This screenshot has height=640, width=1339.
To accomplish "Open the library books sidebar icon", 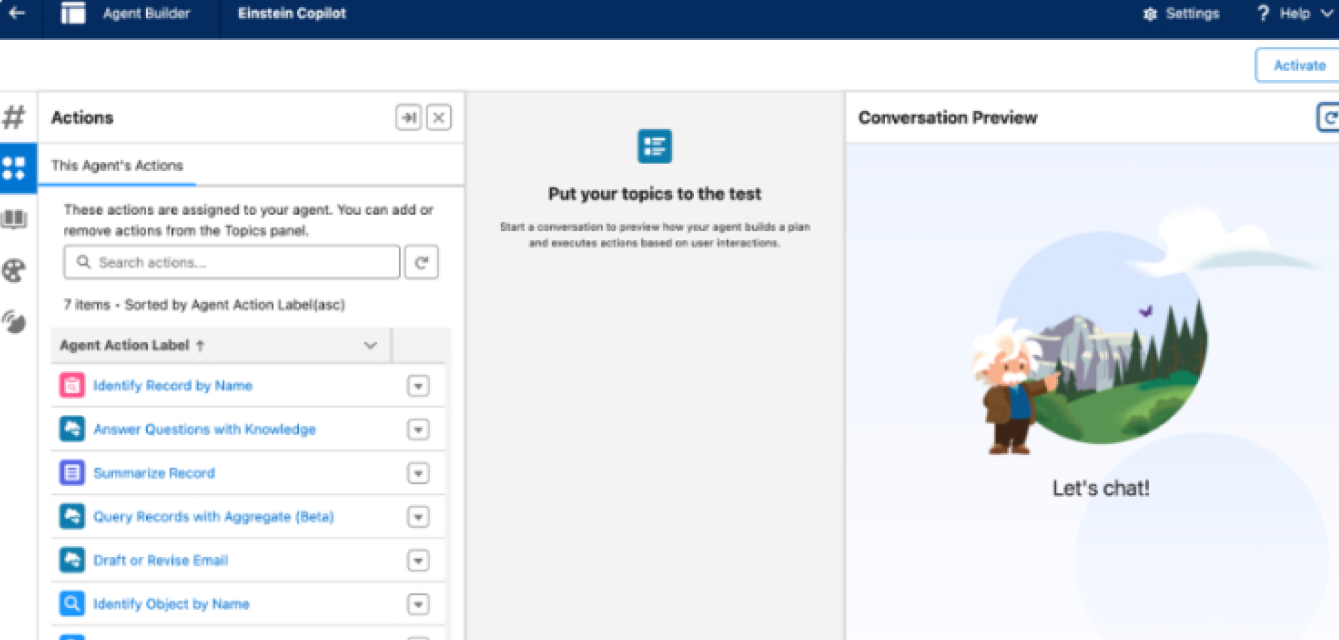I will pyautogui.click(x=14, y=219).
